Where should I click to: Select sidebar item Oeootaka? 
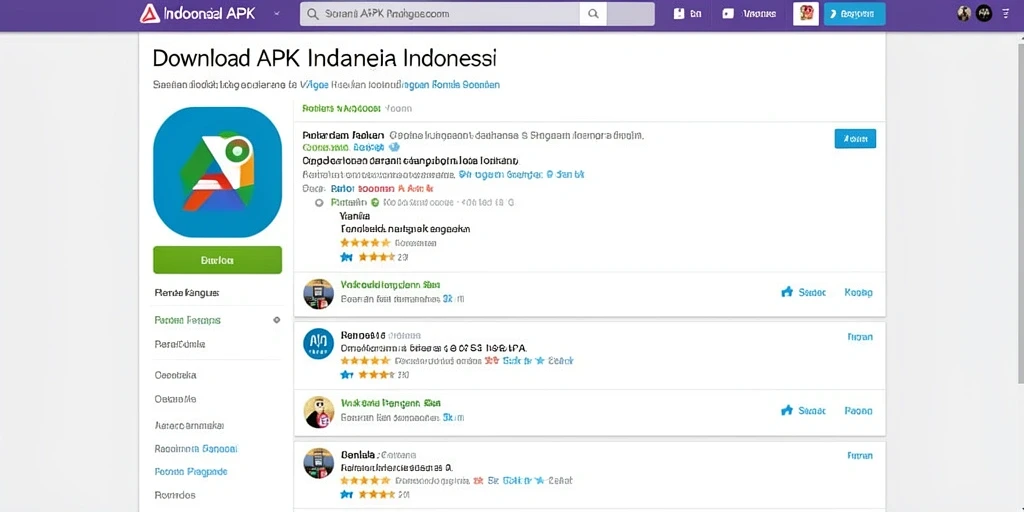tap(176, 375)
